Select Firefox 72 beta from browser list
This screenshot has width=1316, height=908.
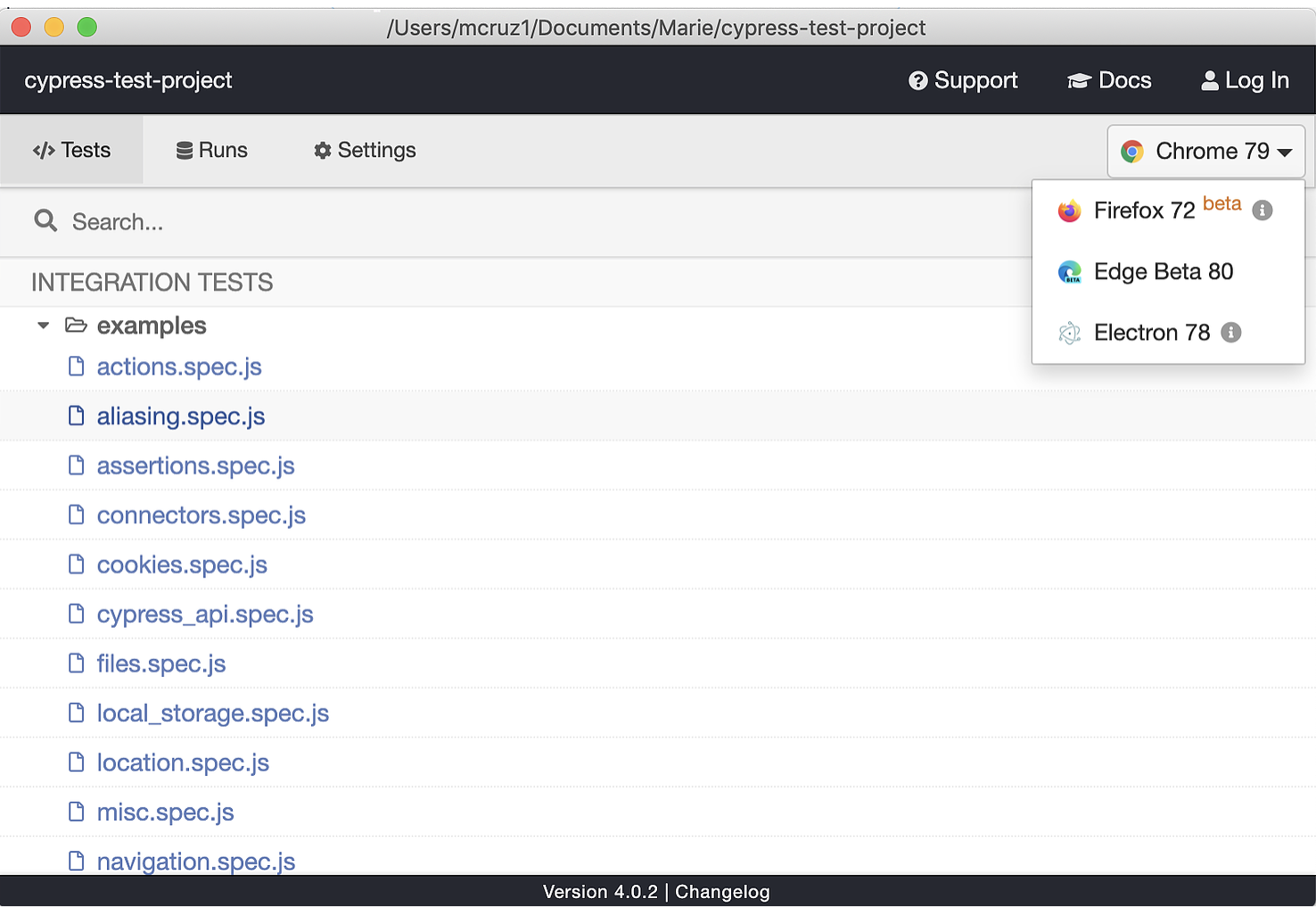(x=1168, y=211)
